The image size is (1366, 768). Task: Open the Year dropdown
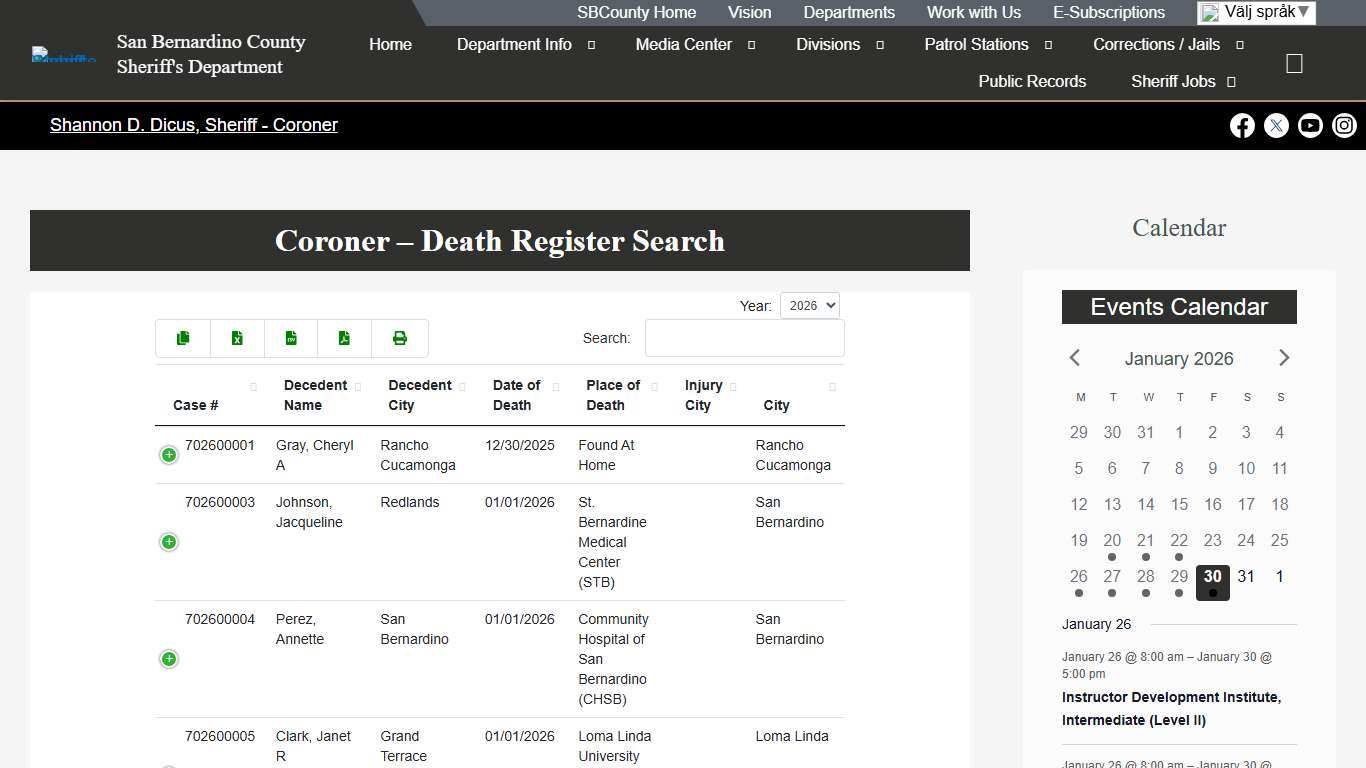point(810,305)
